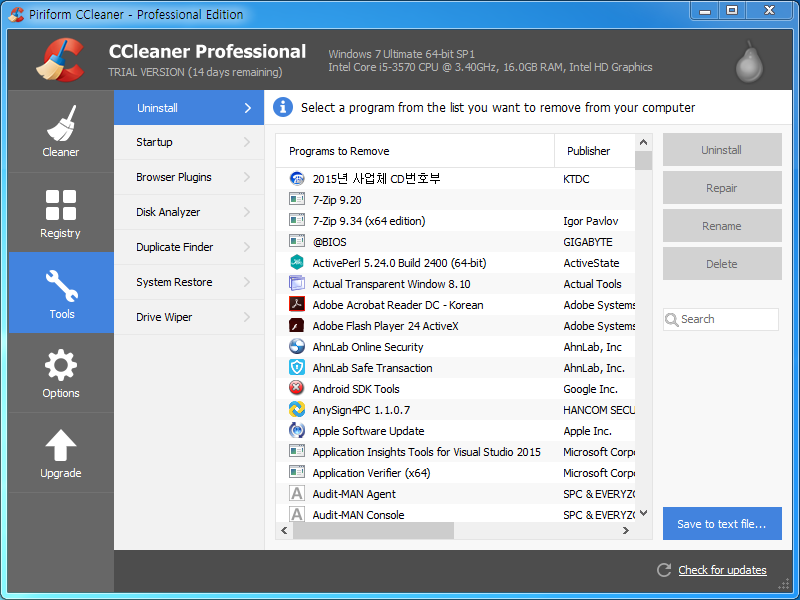Screen dimensions: 800x600
Task: Open the Cleaner section broom icon
Action: [x=61, y=123]
